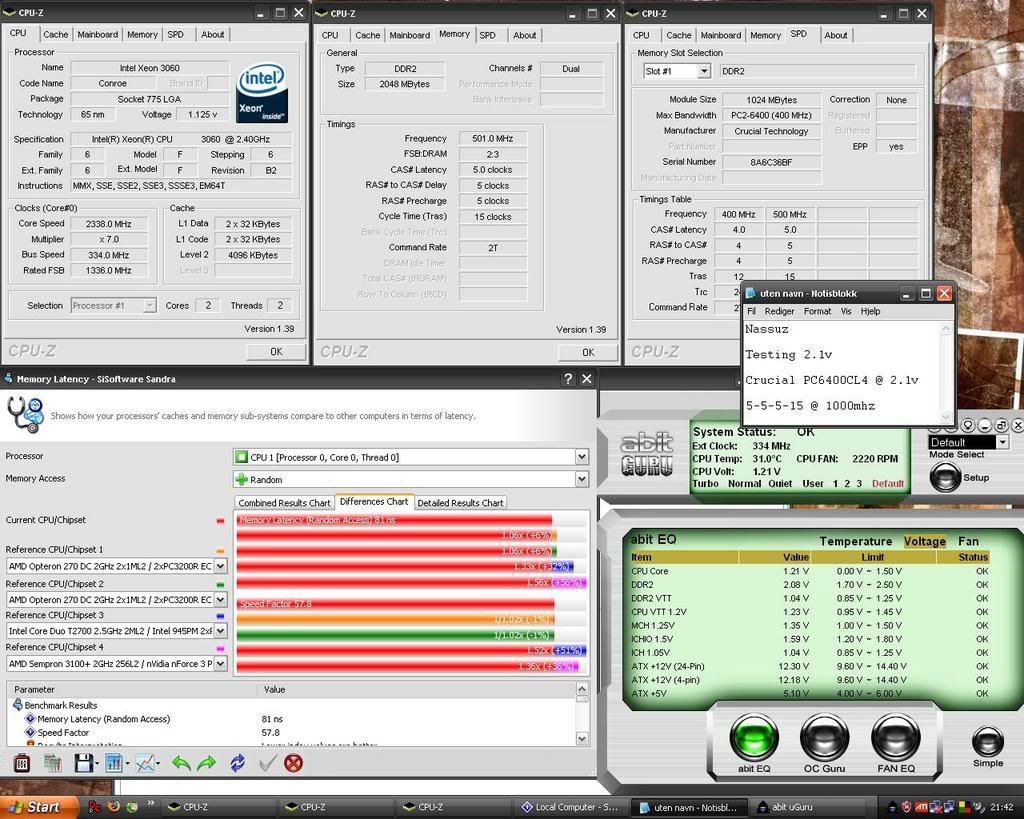Click the Serial Number field 8A6C36BF in CPU-Z
This screenshot has width=1024, height=819.
(771, 162)
